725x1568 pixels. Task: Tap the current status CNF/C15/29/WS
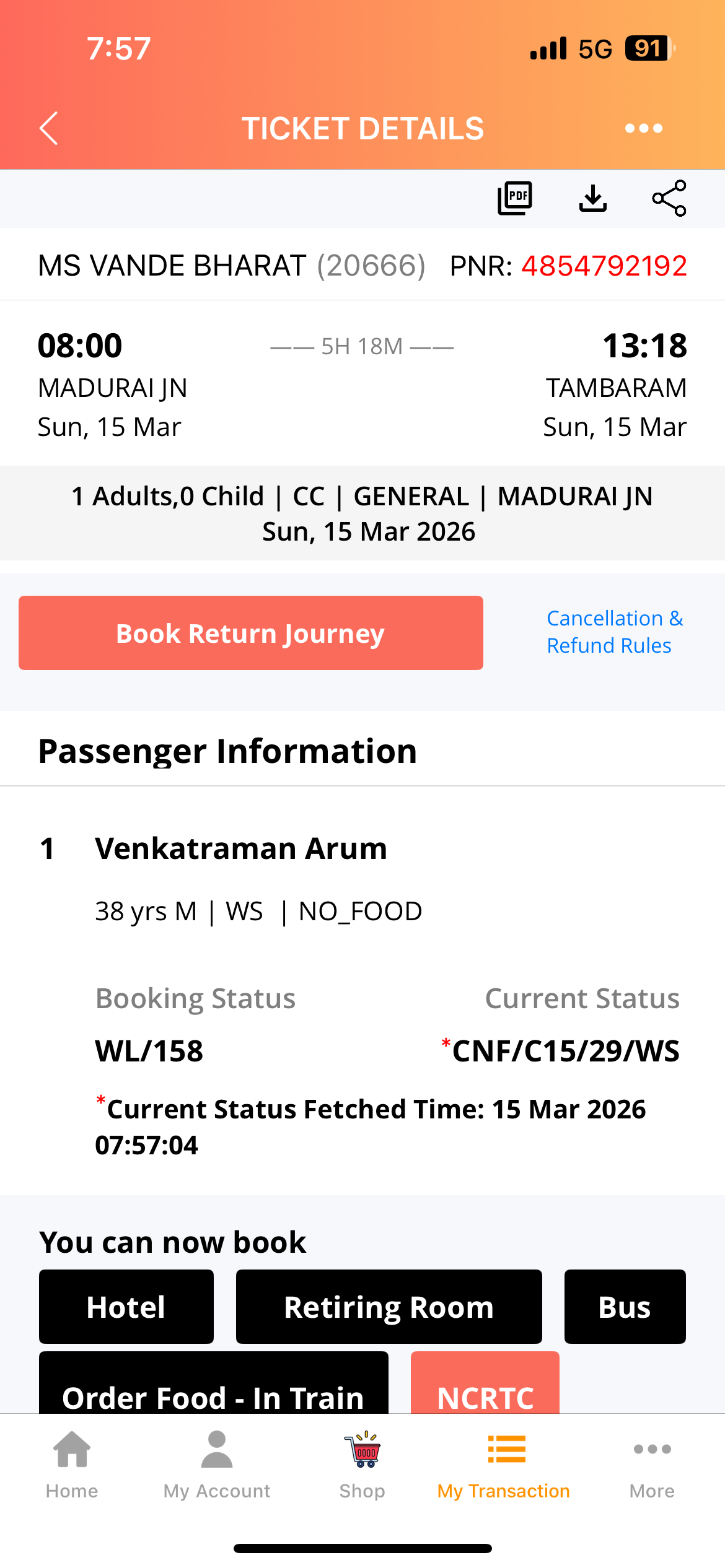click(x=565, y=1051)
